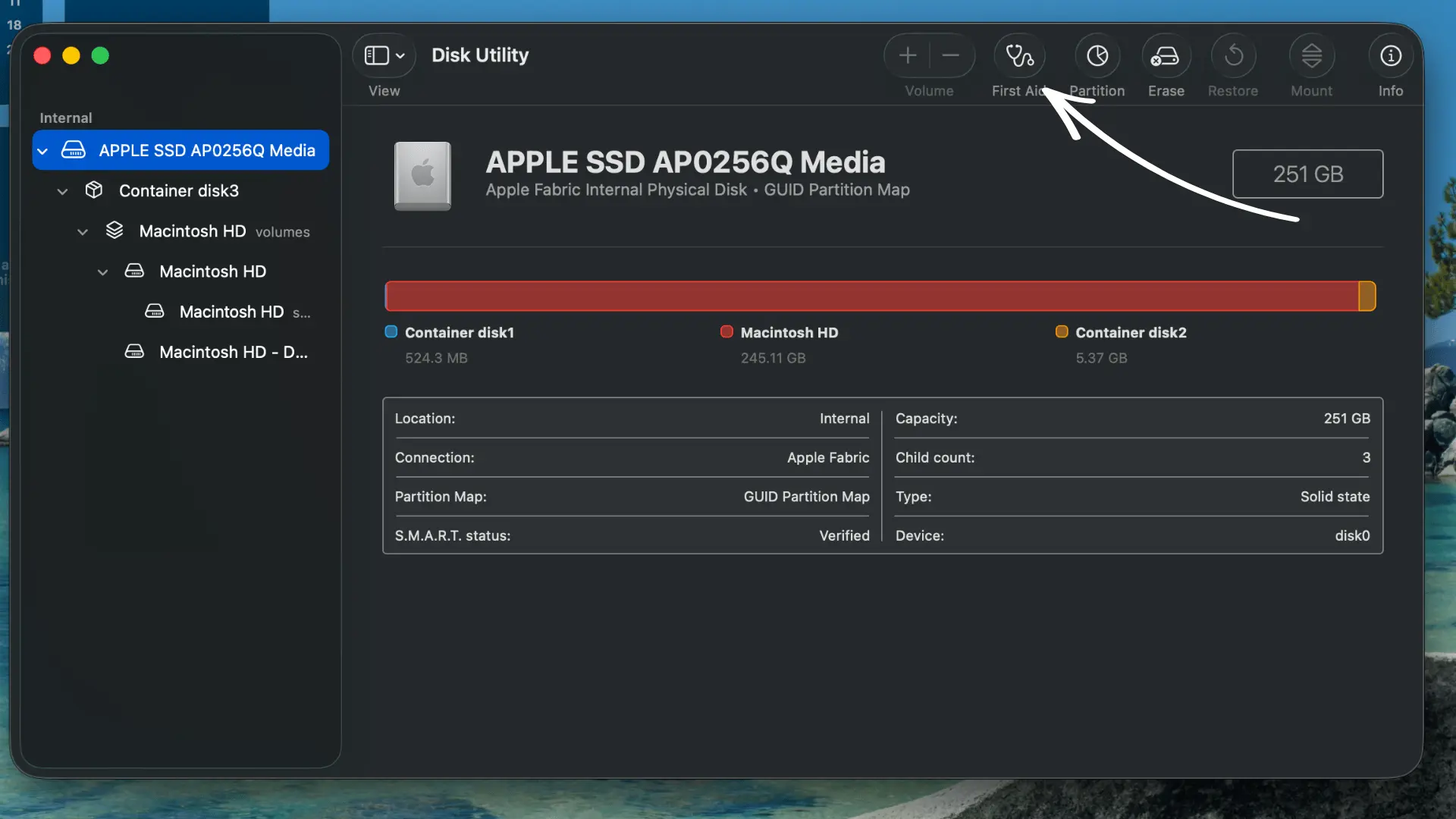
Task: Run First Aid stethoscope icon
Action: point(1019,55)
